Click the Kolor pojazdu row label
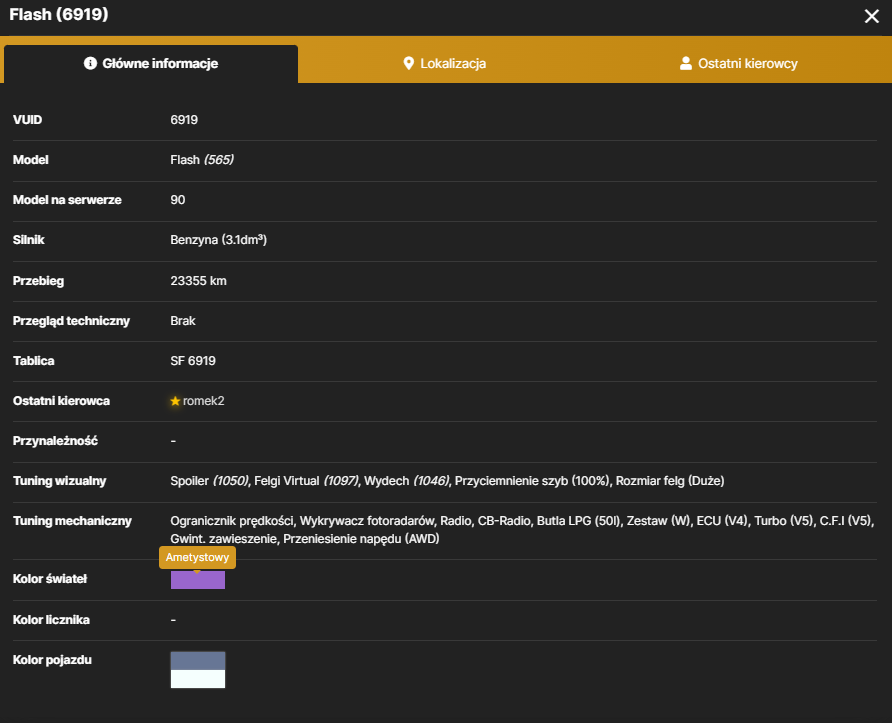Viewport: 892px width, 723px height. (52, 660)
